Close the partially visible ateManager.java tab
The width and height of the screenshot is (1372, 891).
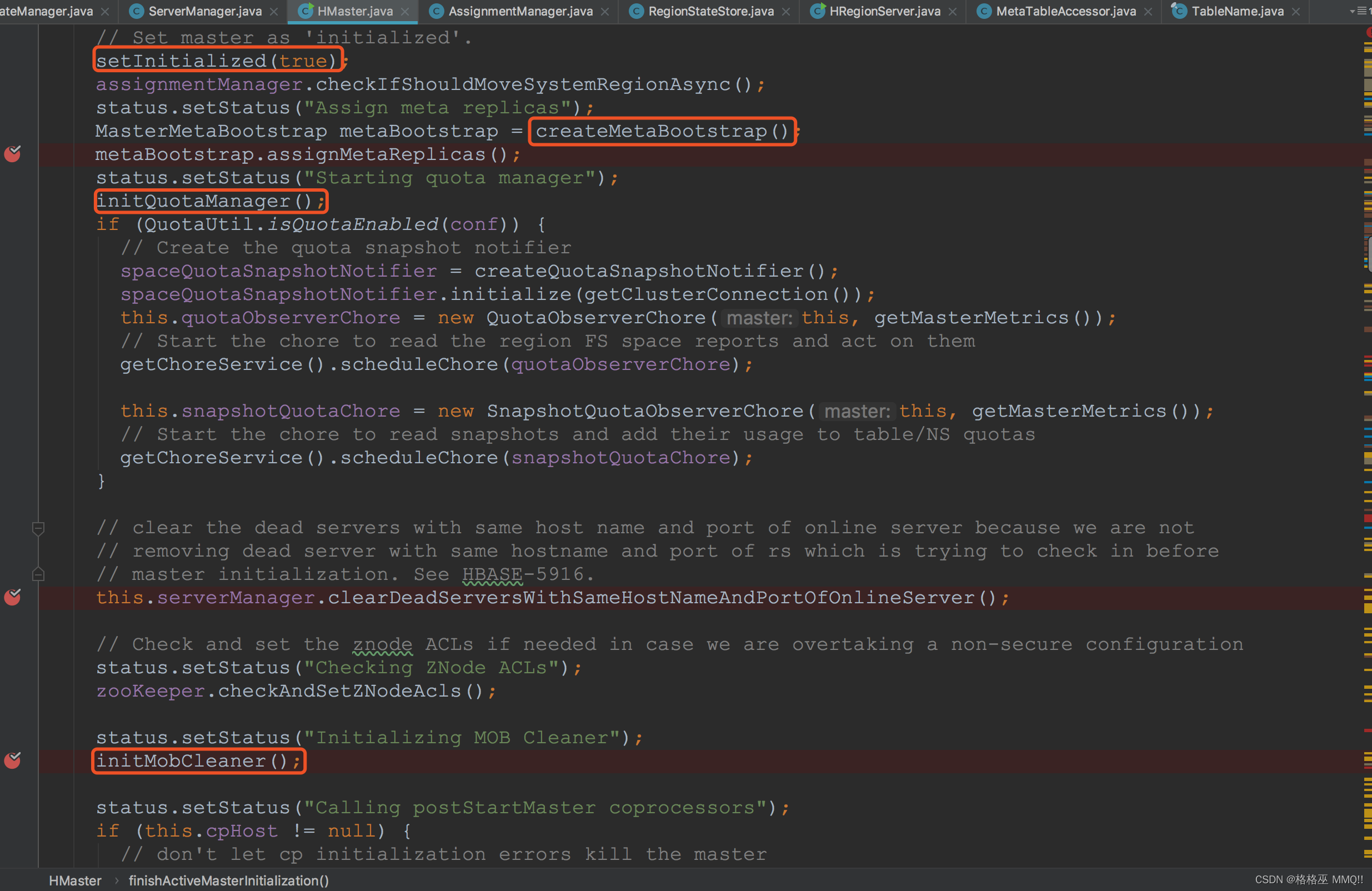(x=105, y=12)
